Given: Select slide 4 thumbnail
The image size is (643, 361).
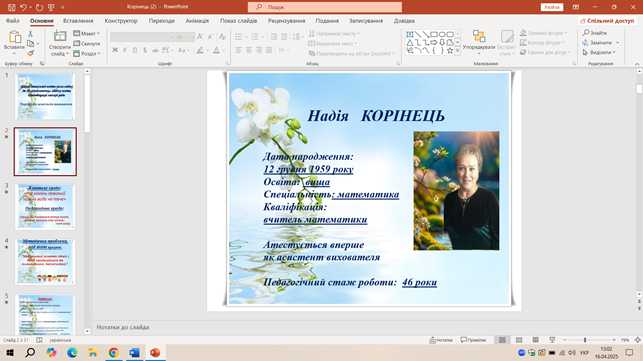Looking at the screenshot, I should pos(45,261).
